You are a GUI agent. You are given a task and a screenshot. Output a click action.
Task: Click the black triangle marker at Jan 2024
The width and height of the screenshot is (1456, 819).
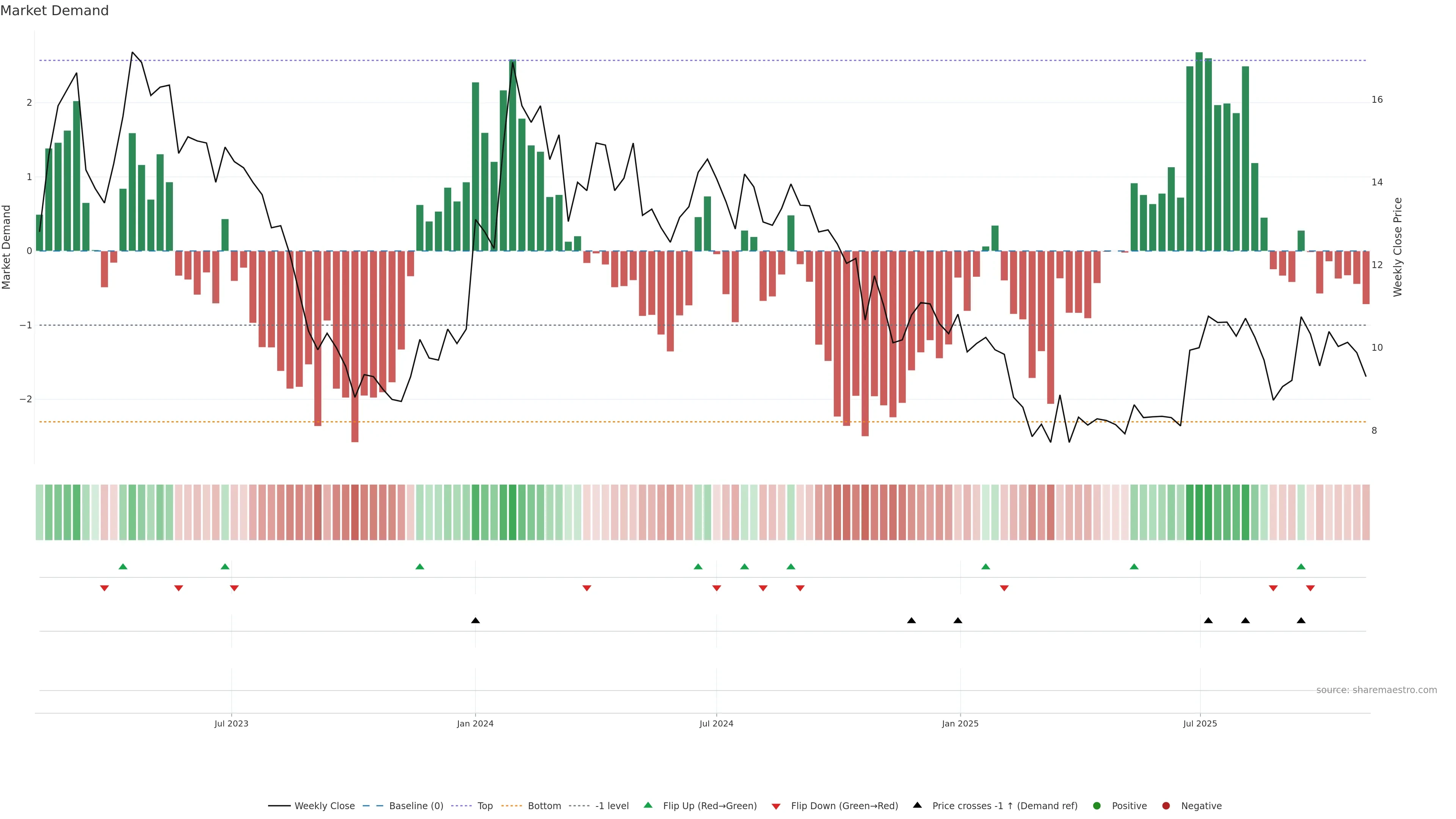coord(475,621)
